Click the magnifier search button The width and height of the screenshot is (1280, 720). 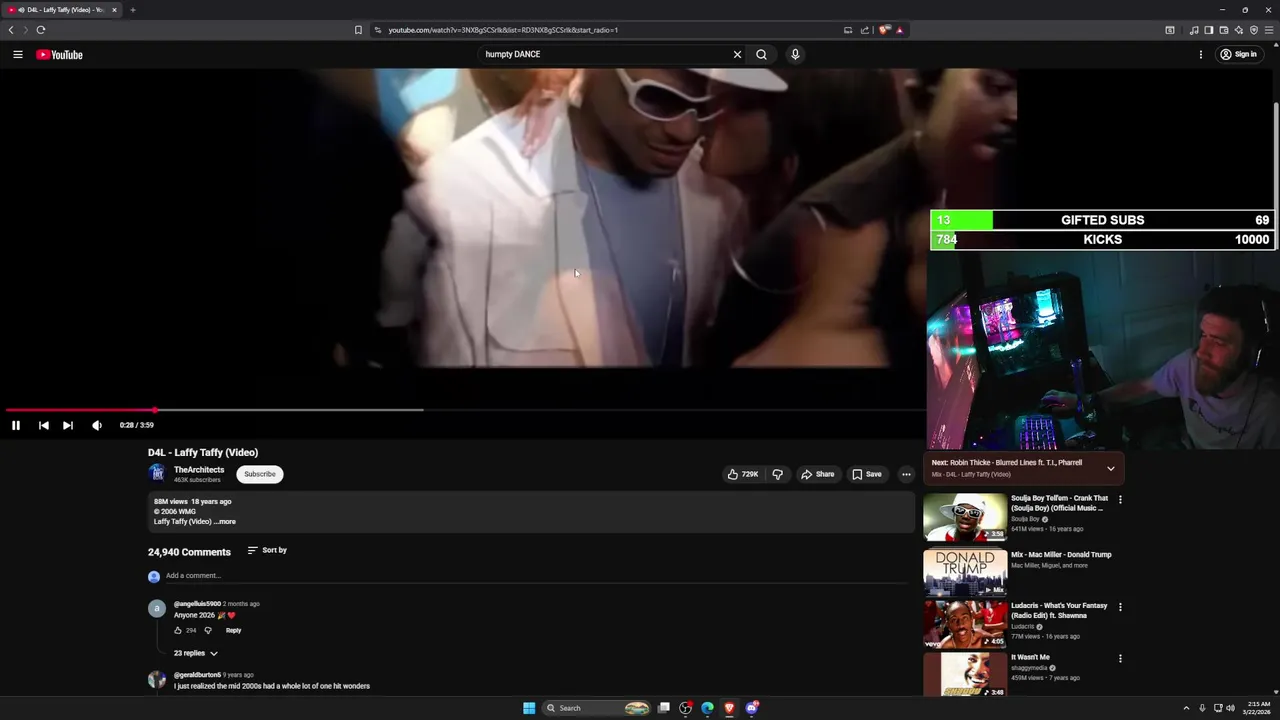tap(761, 54)
